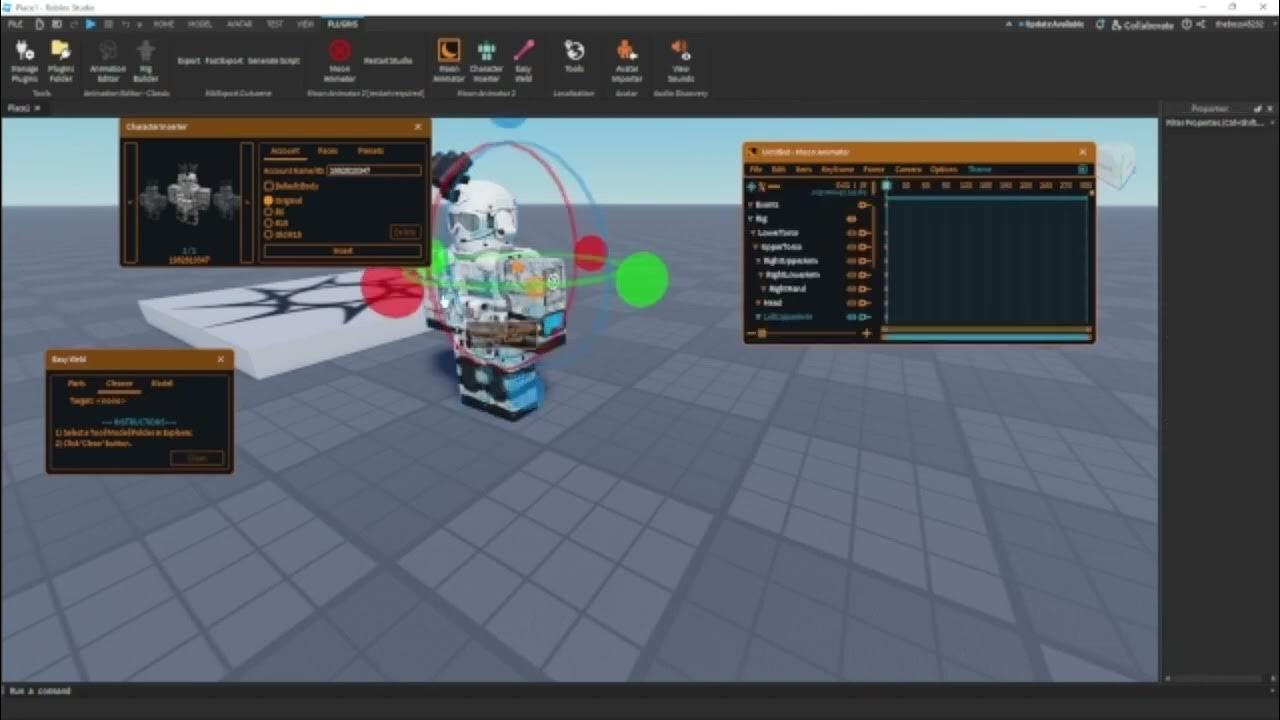Select the Default Body radio option
This screenshot has height=720, width=1280.
269,186
